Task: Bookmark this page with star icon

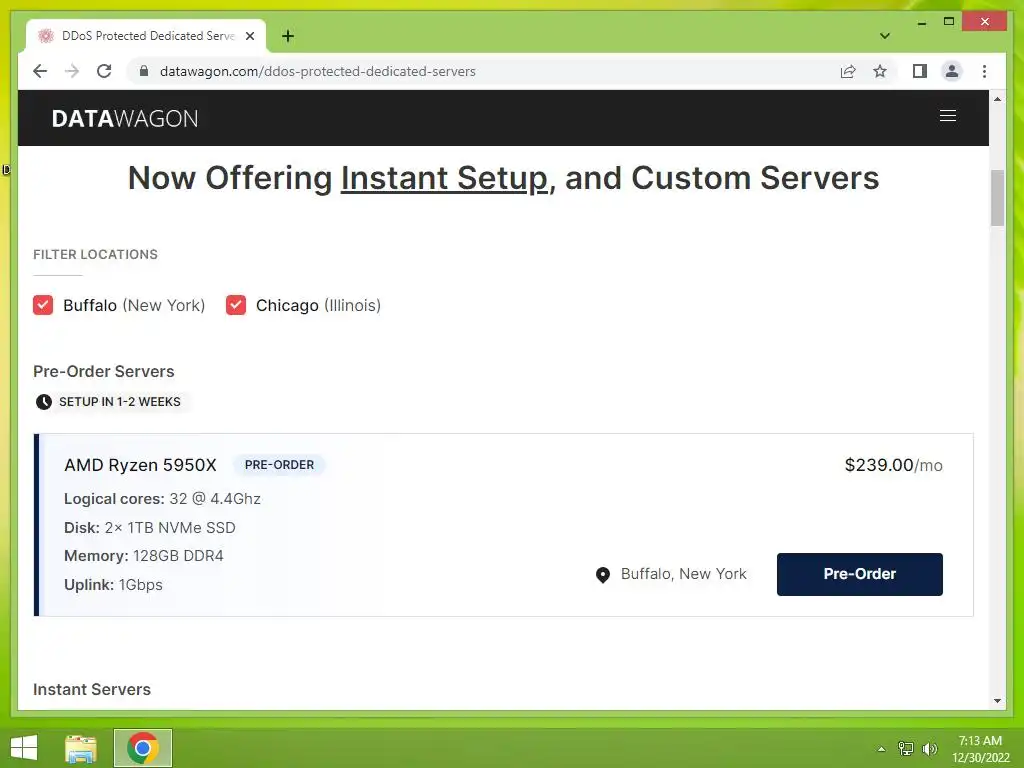Action: [880, 71]
